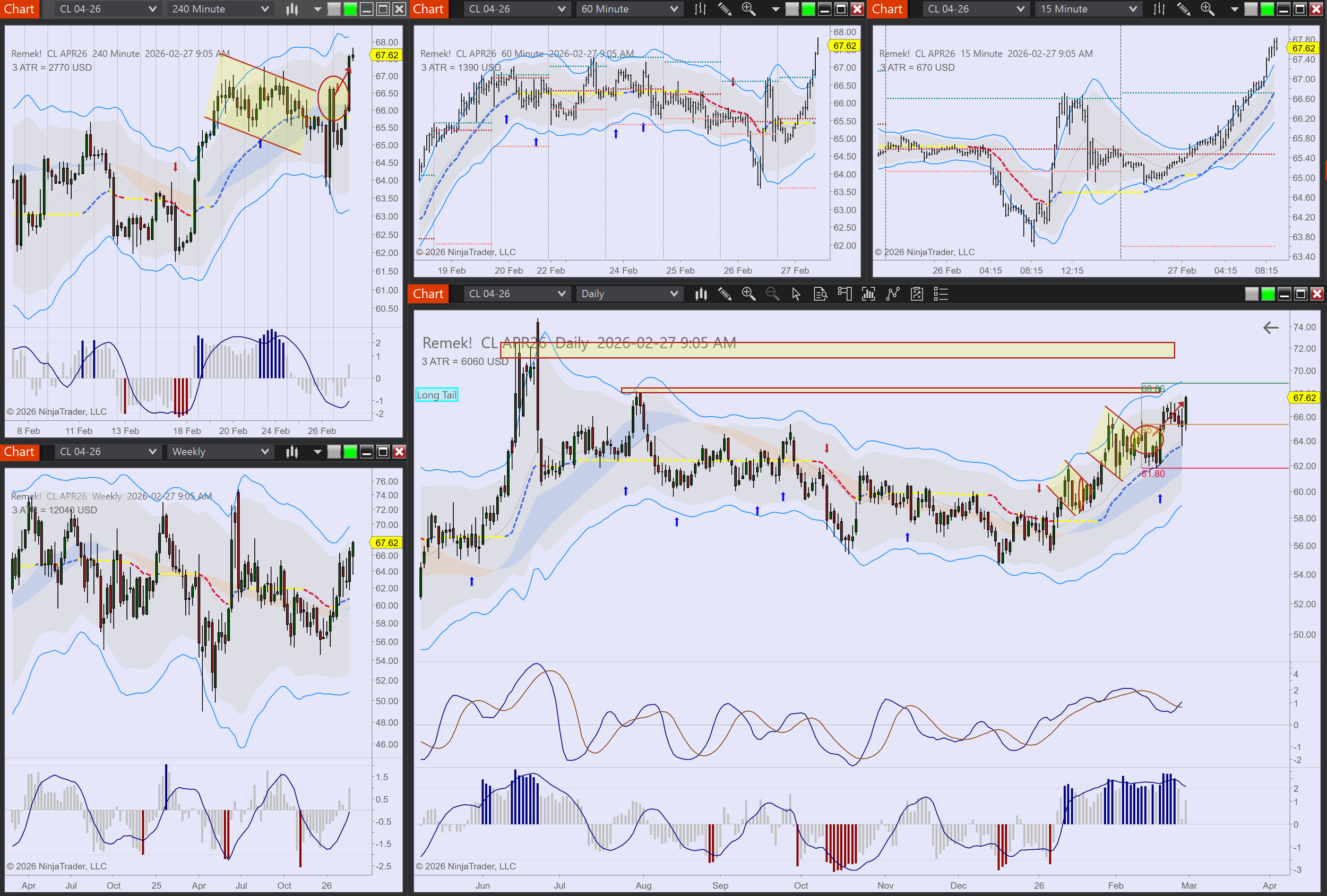Select the drawing tools pencil in Daily chart

pyautogui.click(x=725, y=294)
